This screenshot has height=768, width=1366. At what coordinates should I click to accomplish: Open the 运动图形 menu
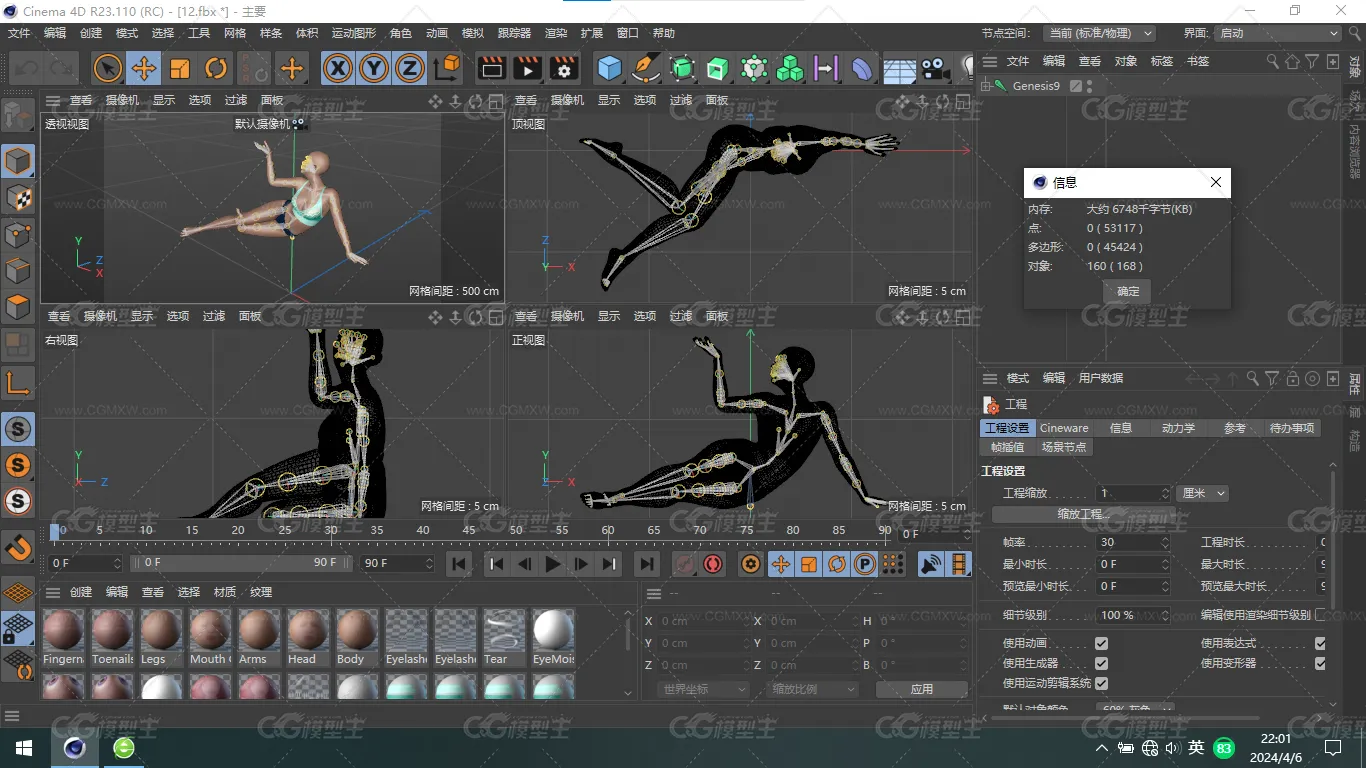click(x=354, y=33)
